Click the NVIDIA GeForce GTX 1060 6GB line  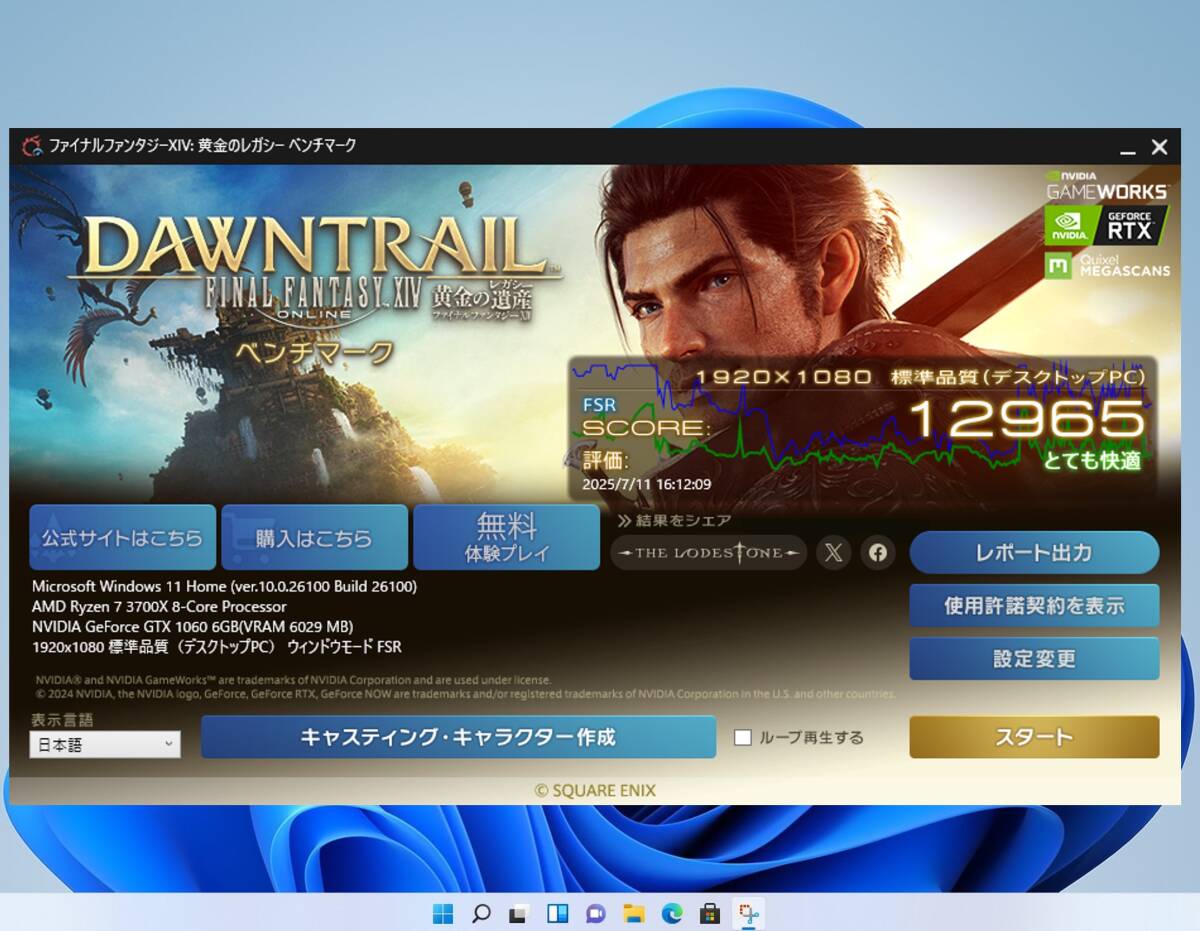(192, 627)
